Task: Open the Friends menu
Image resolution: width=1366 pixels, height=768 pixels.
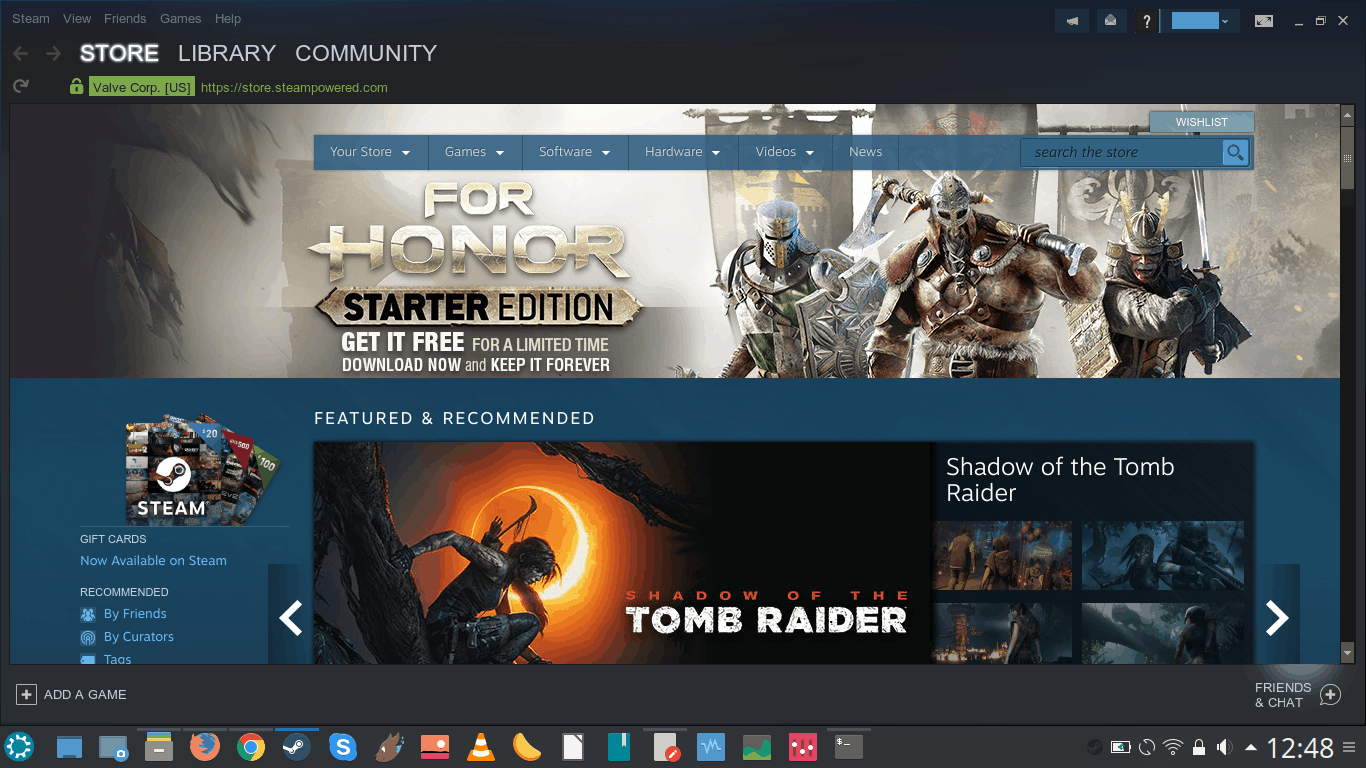Action: pos(125,19)
